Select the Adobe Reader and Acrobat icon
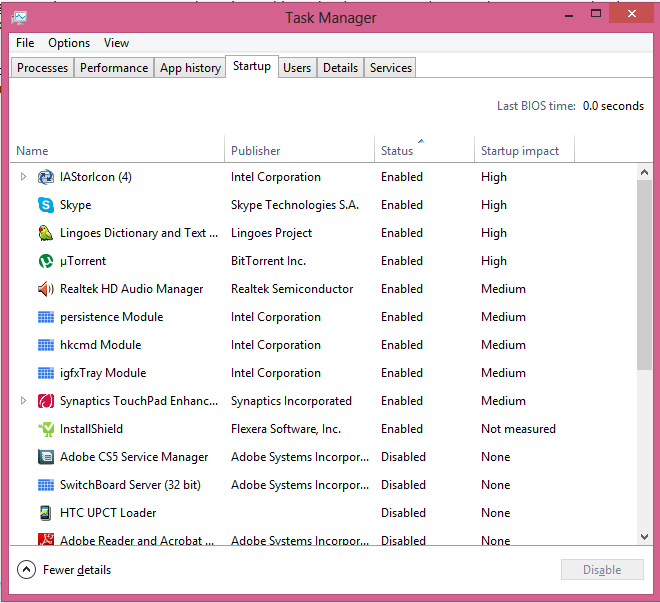660x603 pixels. coord(46,540)
